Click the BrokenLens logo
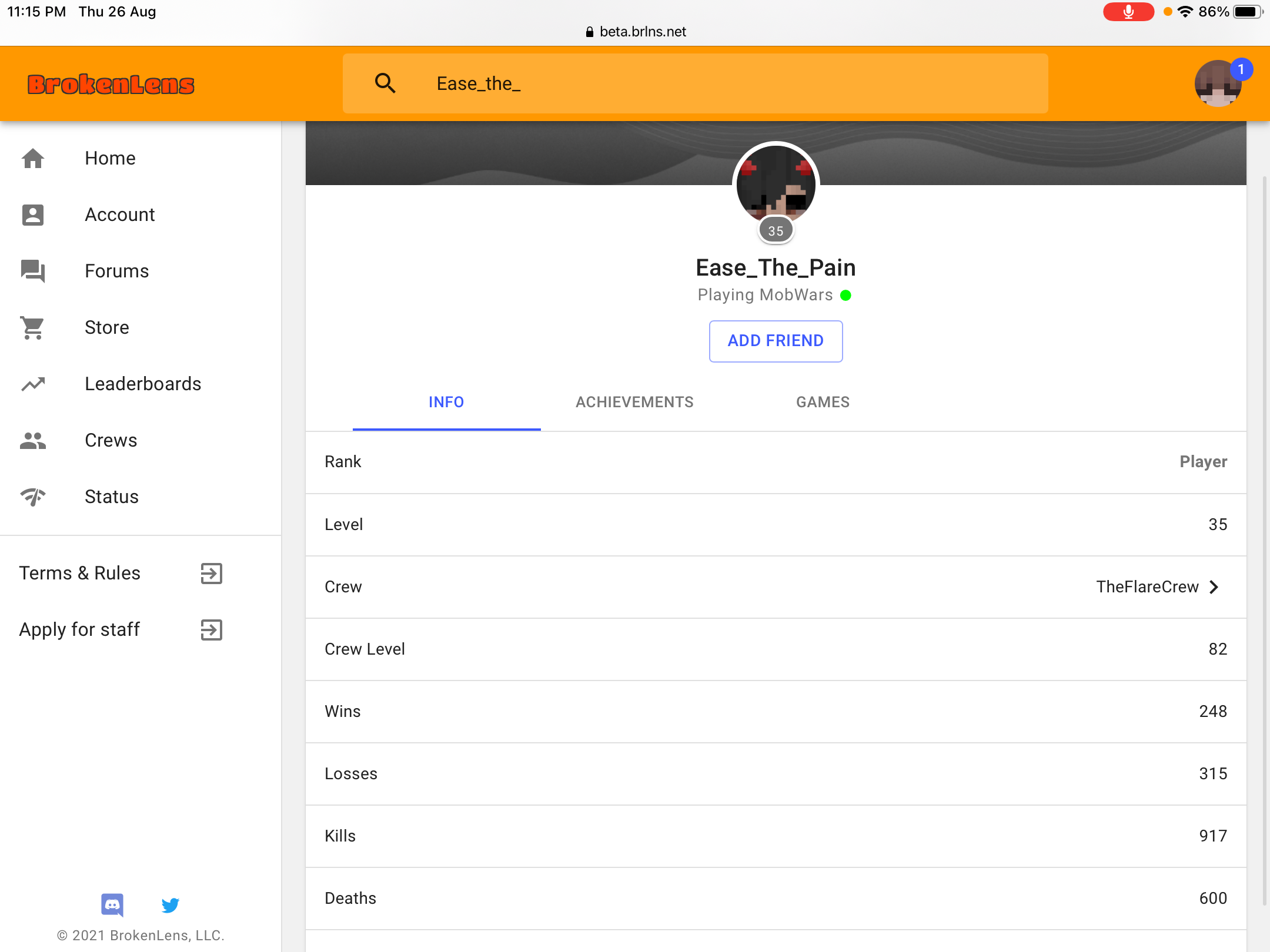1270x952 pixels. coord(111,84)
